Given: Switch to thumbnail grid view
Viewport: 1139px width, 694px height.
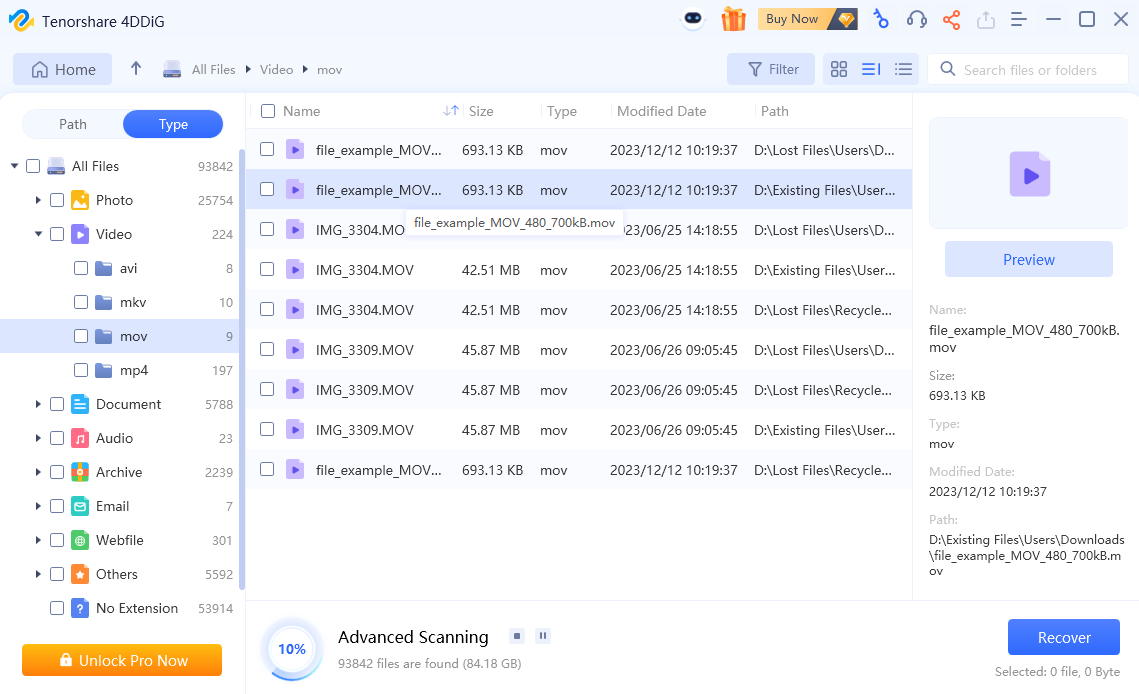Looking at the screenshot, I should [x=839, y=70].
